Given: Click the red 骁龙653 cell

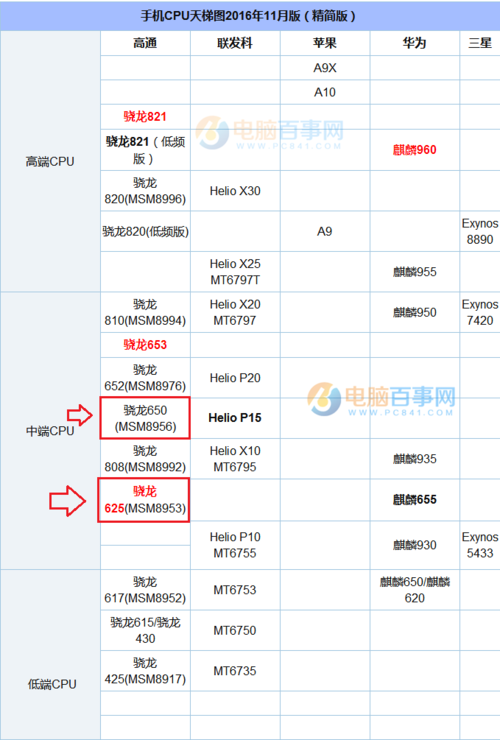Looking at the screenshot, I should click(145, 345).
